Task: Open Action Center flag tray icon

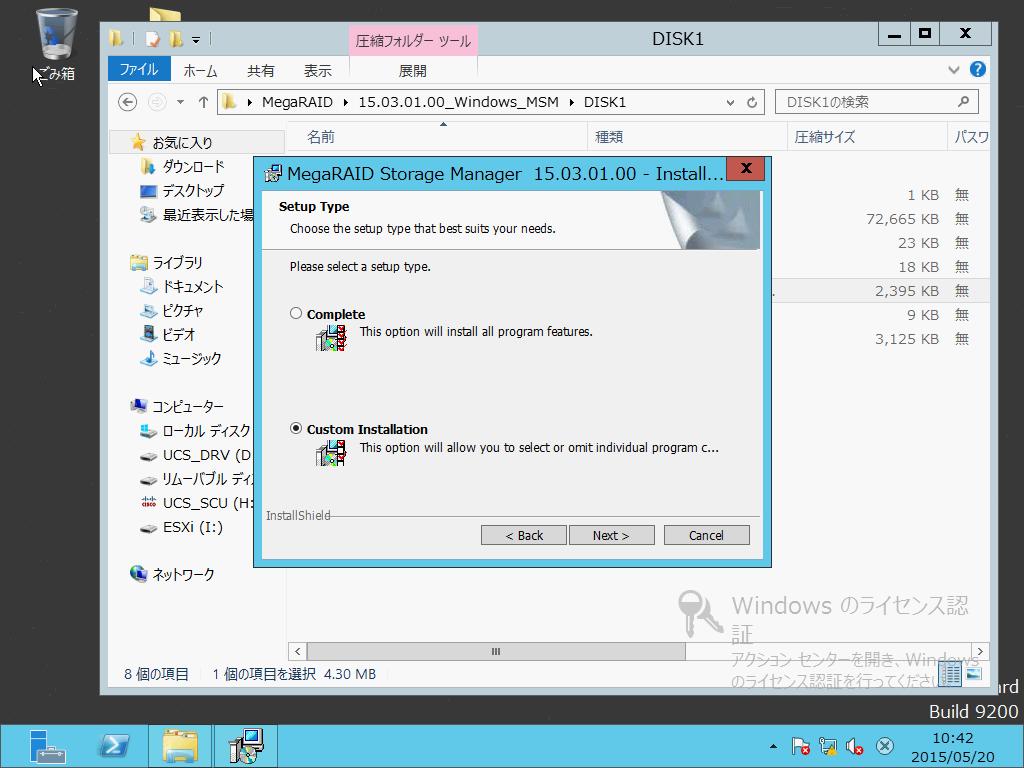Action: point(801,746)
